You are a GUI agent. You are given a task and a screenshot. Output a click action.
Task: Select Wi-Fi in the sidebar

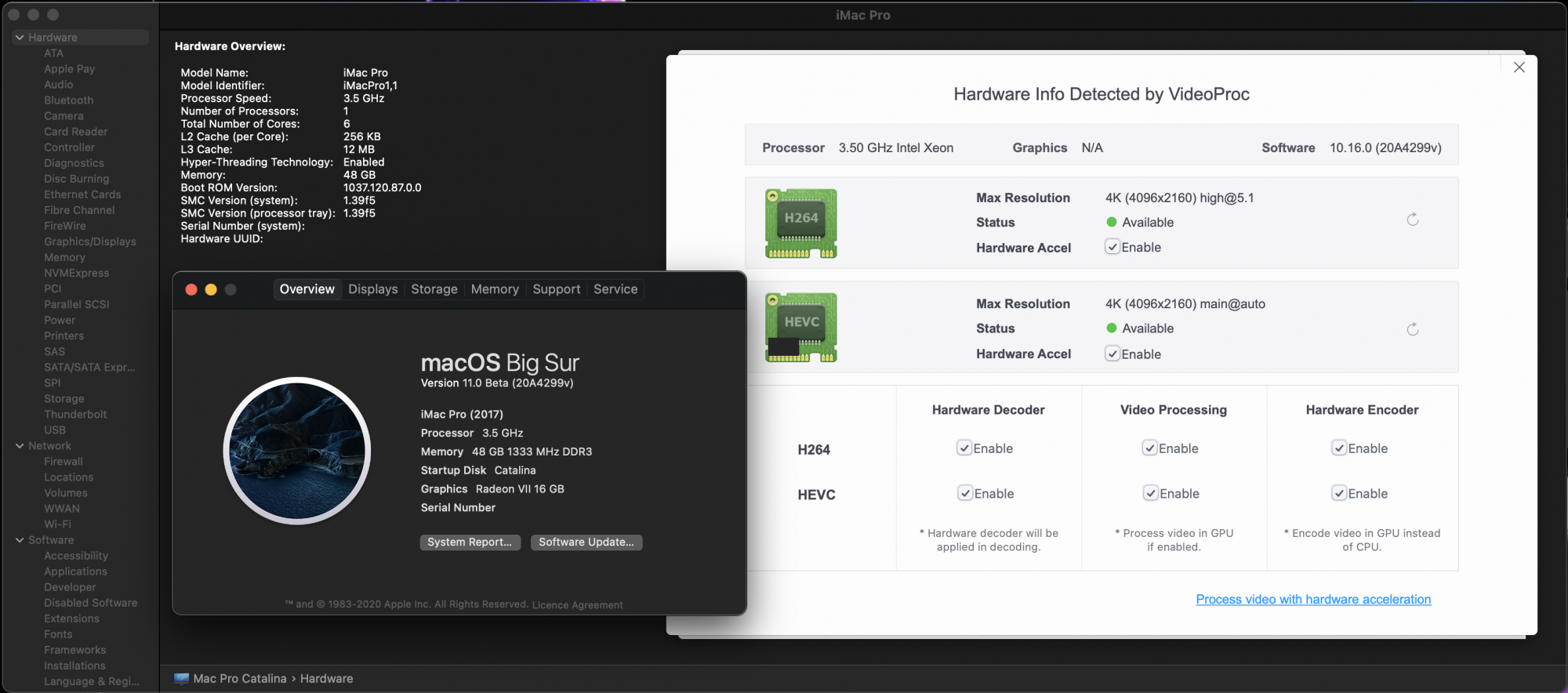click(57, 524)
